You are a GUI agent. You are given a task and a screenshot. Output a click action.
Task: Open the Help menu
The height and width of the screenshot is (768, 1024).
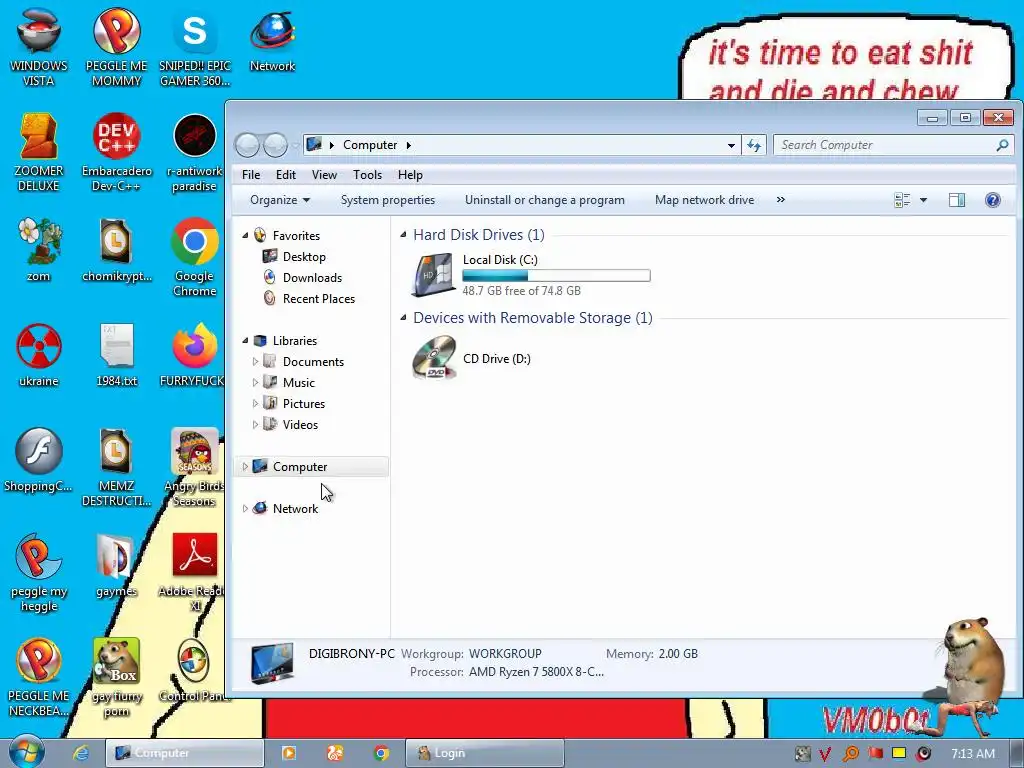point(410,175)
